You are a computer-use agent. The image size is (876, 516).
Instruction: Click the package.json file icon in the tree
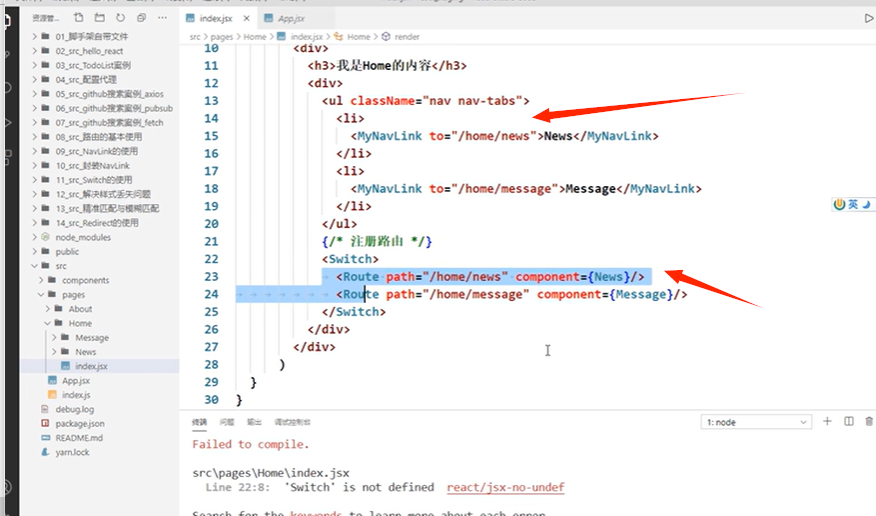pyautogui.click(x=45, y=423)
